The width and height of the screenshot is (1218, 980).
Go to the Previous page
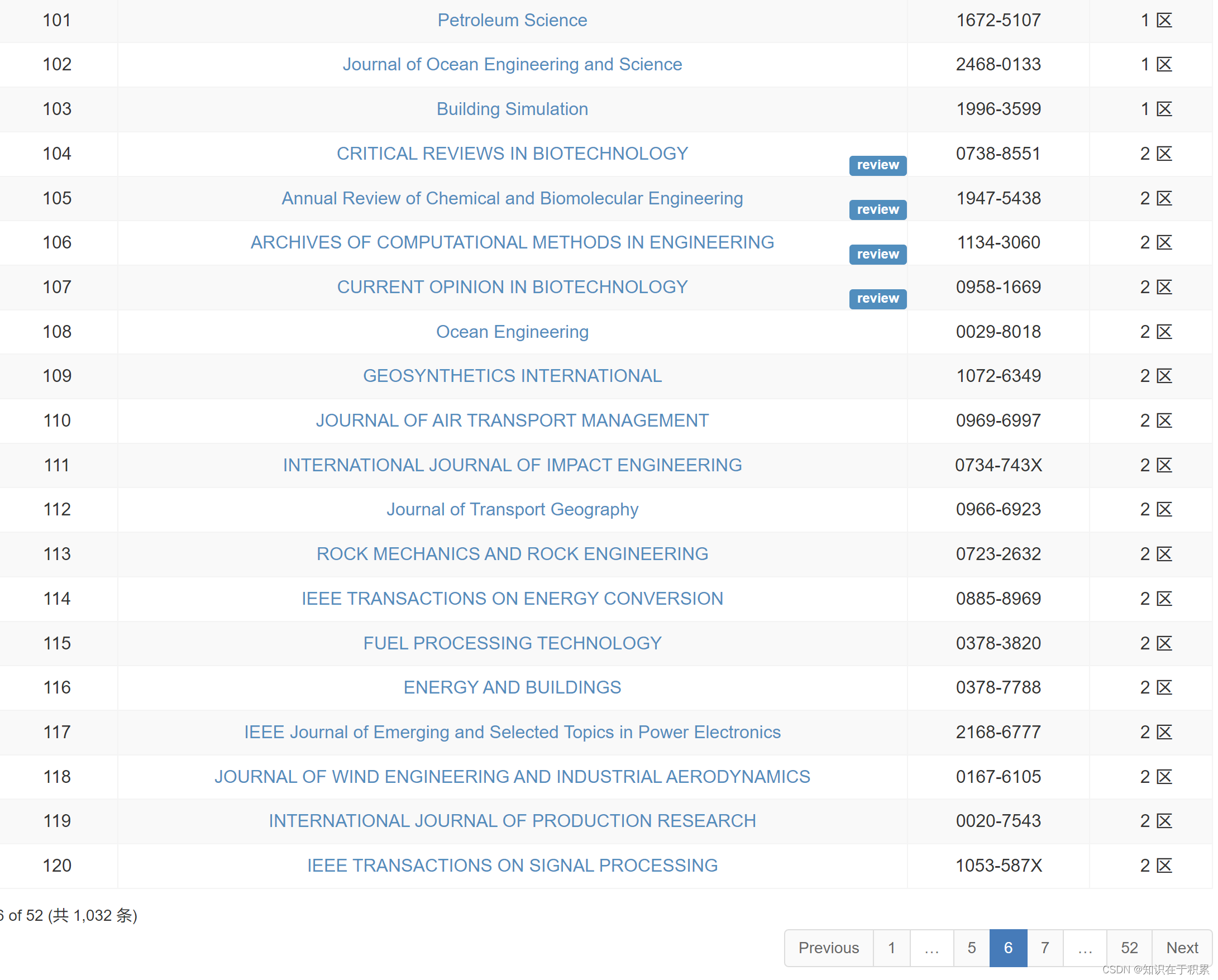pyautogui.click(x=828, y=948)
